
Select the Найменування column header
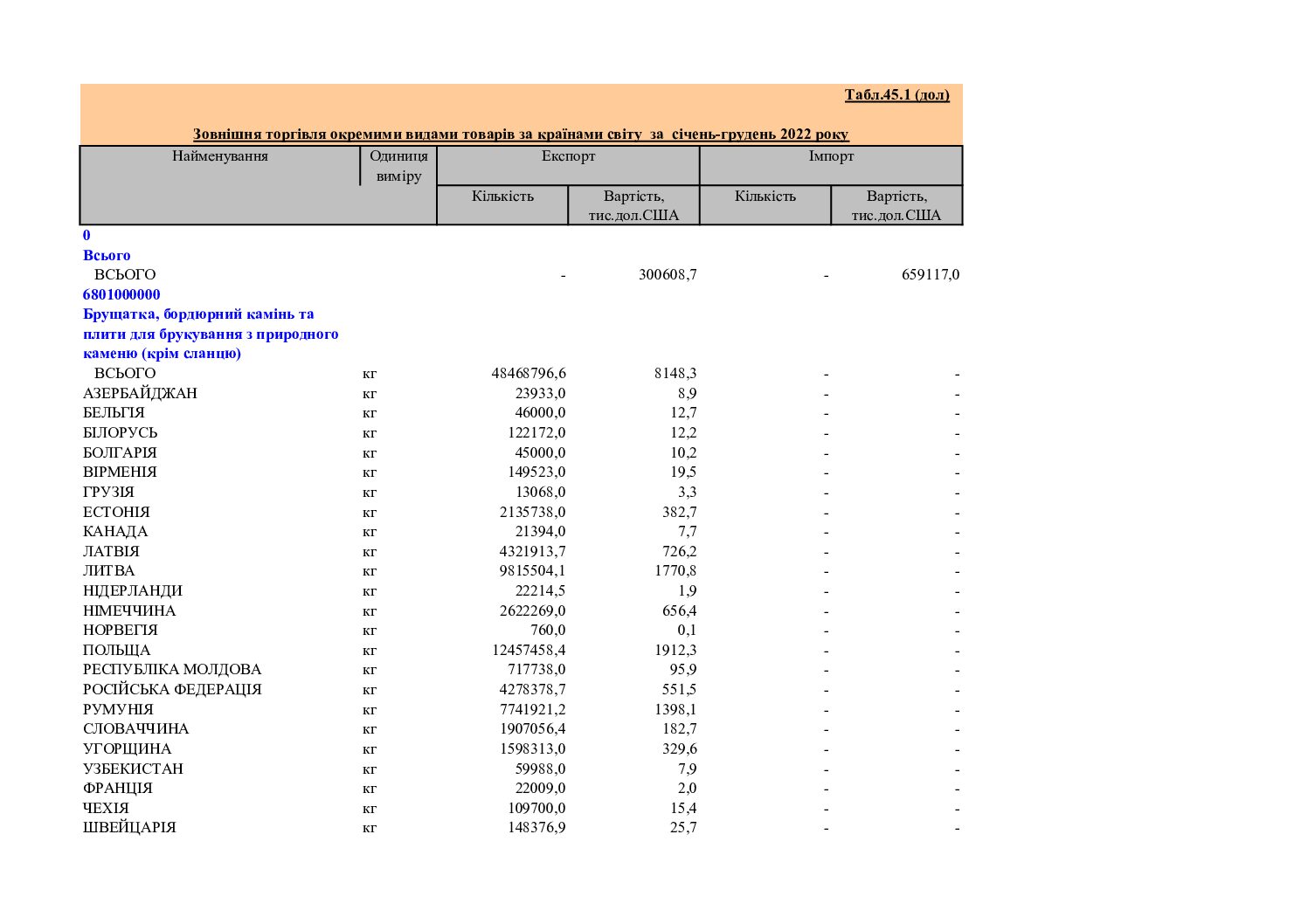click(220, 156)
